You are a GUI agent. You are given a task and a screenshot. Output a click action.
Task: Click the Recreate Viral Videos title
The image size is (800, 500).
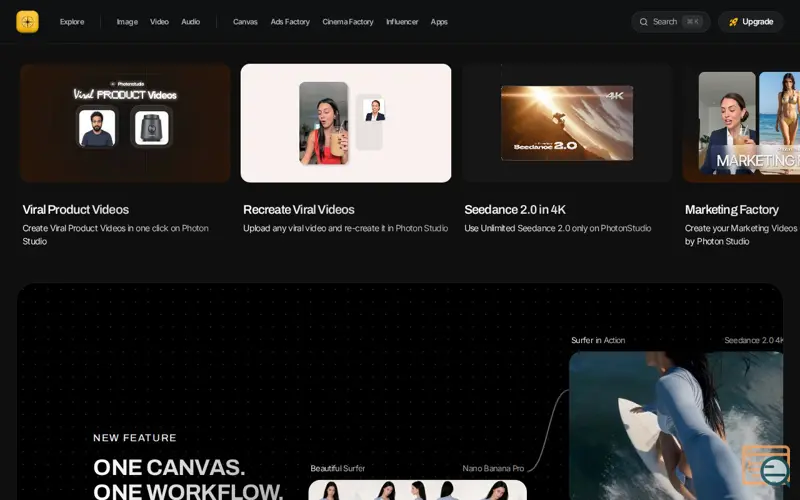pyautogui.click(x=298, y=210)
